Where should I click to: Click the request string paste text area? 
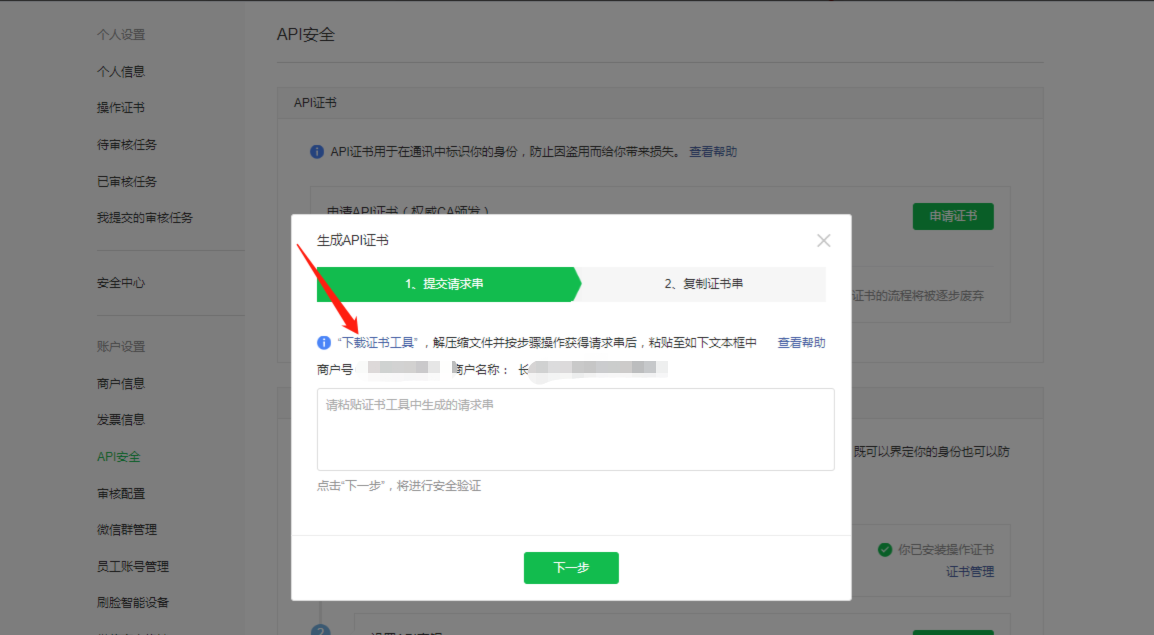pyautogui.click(x=576, y=427)
